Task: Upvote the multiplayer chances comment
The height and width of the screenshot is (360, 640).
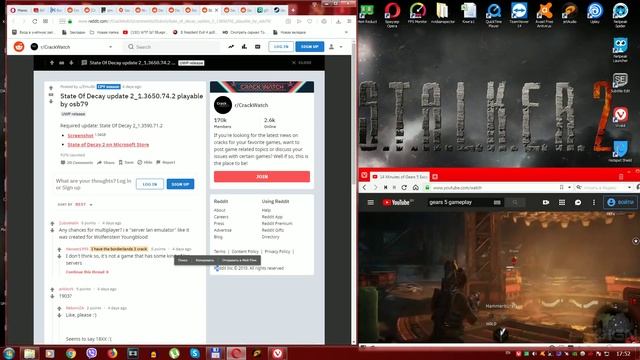Action: coord(52,223)
